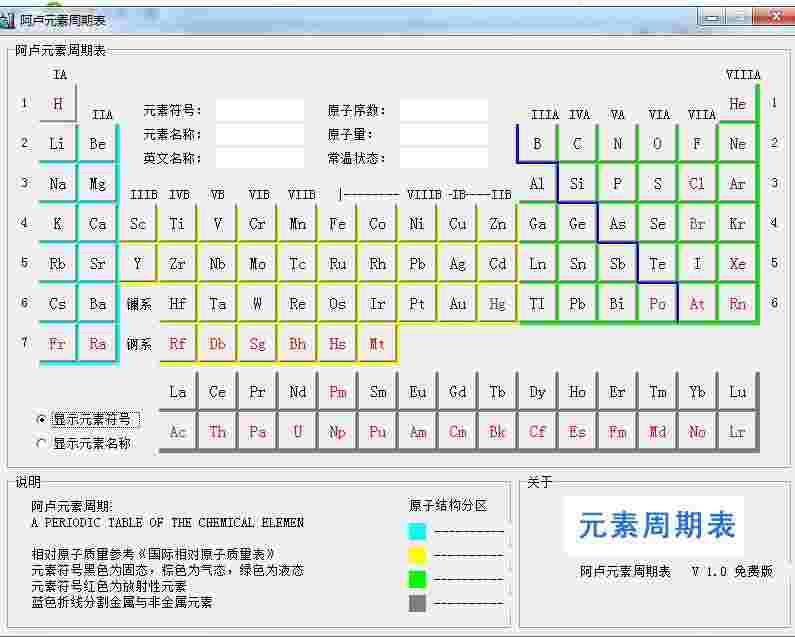Click the 原子量 text field
This screenshot has height=637, width=795.
point(444,134)
